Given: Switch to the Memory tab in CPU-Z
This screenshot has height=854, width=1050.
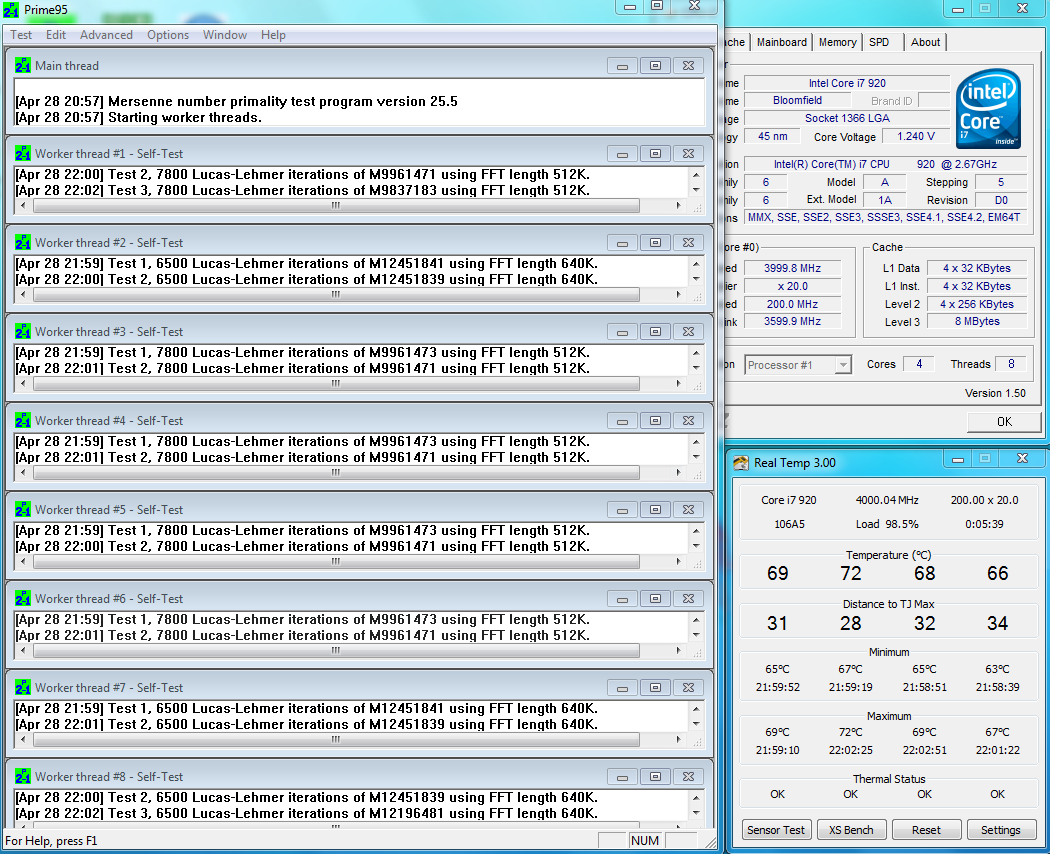Looking at the screenshot, I should click(x=838, y=42).
